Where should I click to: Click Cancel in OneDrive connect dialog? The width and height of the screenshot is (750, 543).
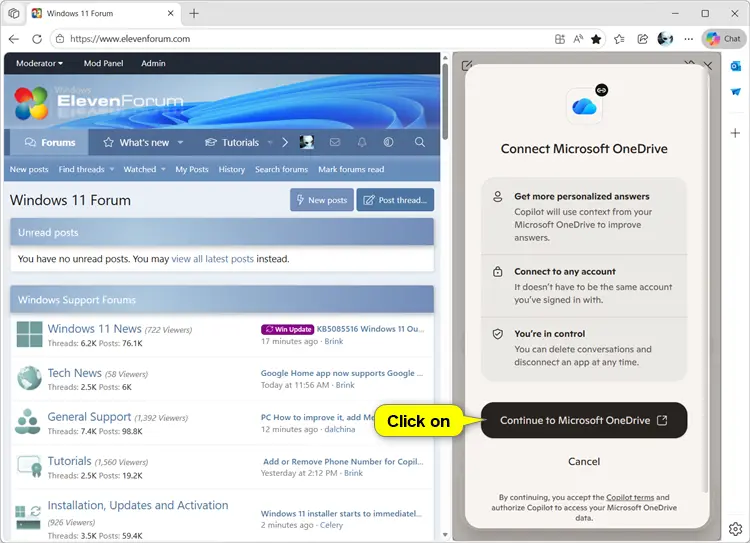pos(584,461)
